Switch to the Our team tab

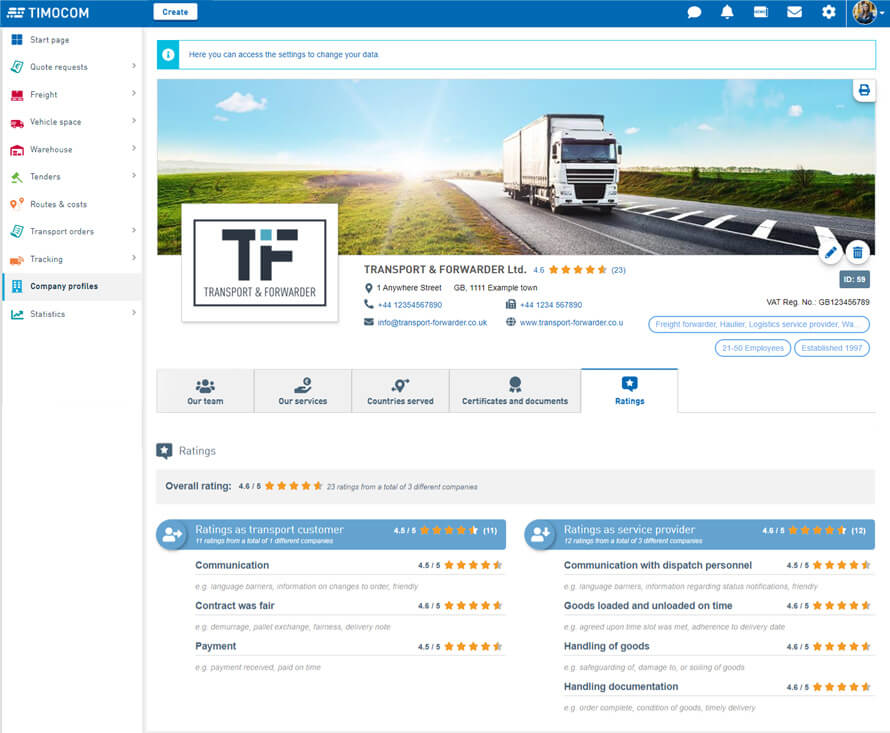pos(205,391)
